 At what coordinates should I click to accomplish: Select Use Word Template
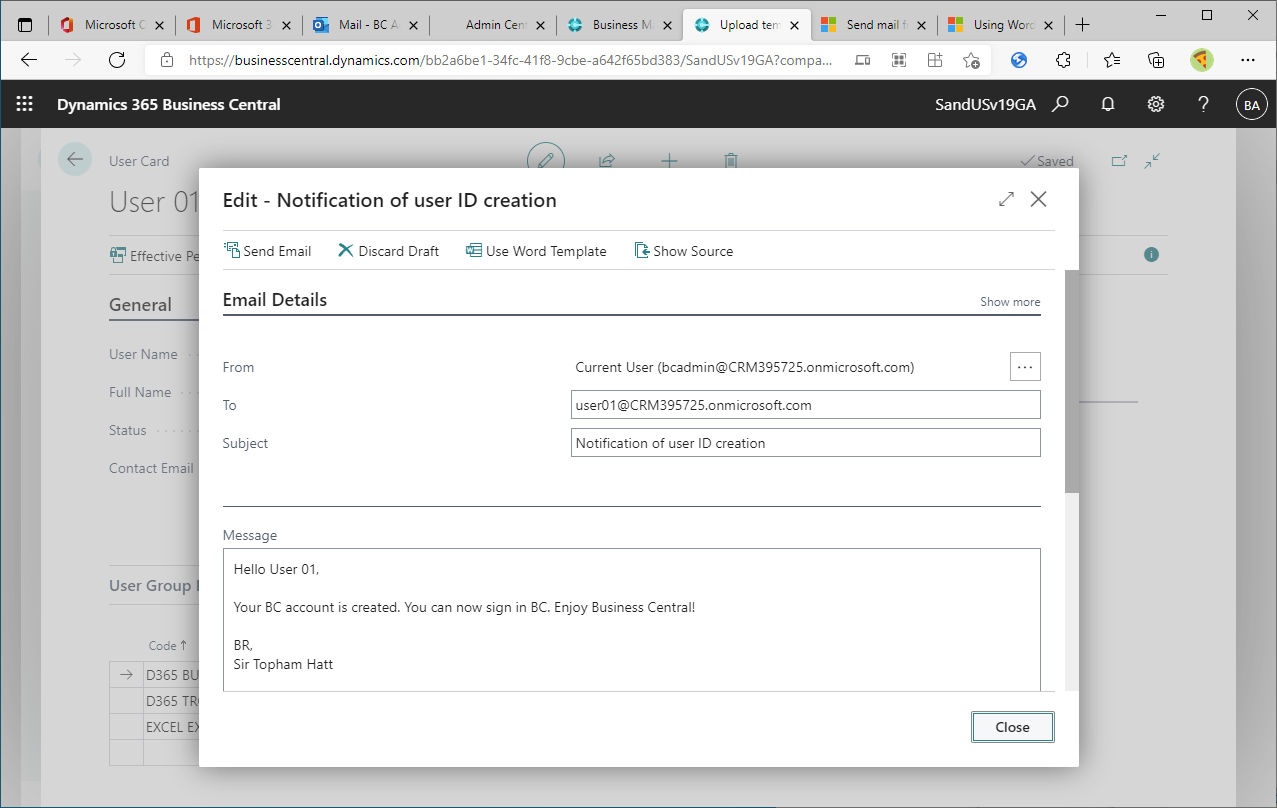[x=536, y=251]
